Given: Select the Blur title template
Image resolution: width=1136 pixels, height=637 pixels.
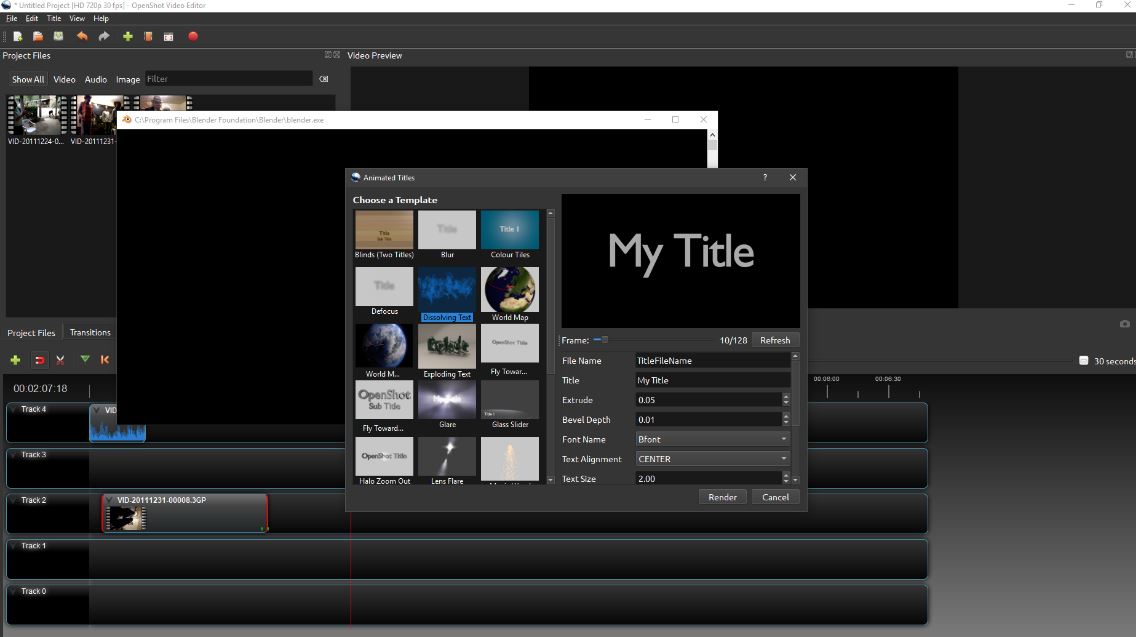Looking at the screenshot, I should [447, 234].
